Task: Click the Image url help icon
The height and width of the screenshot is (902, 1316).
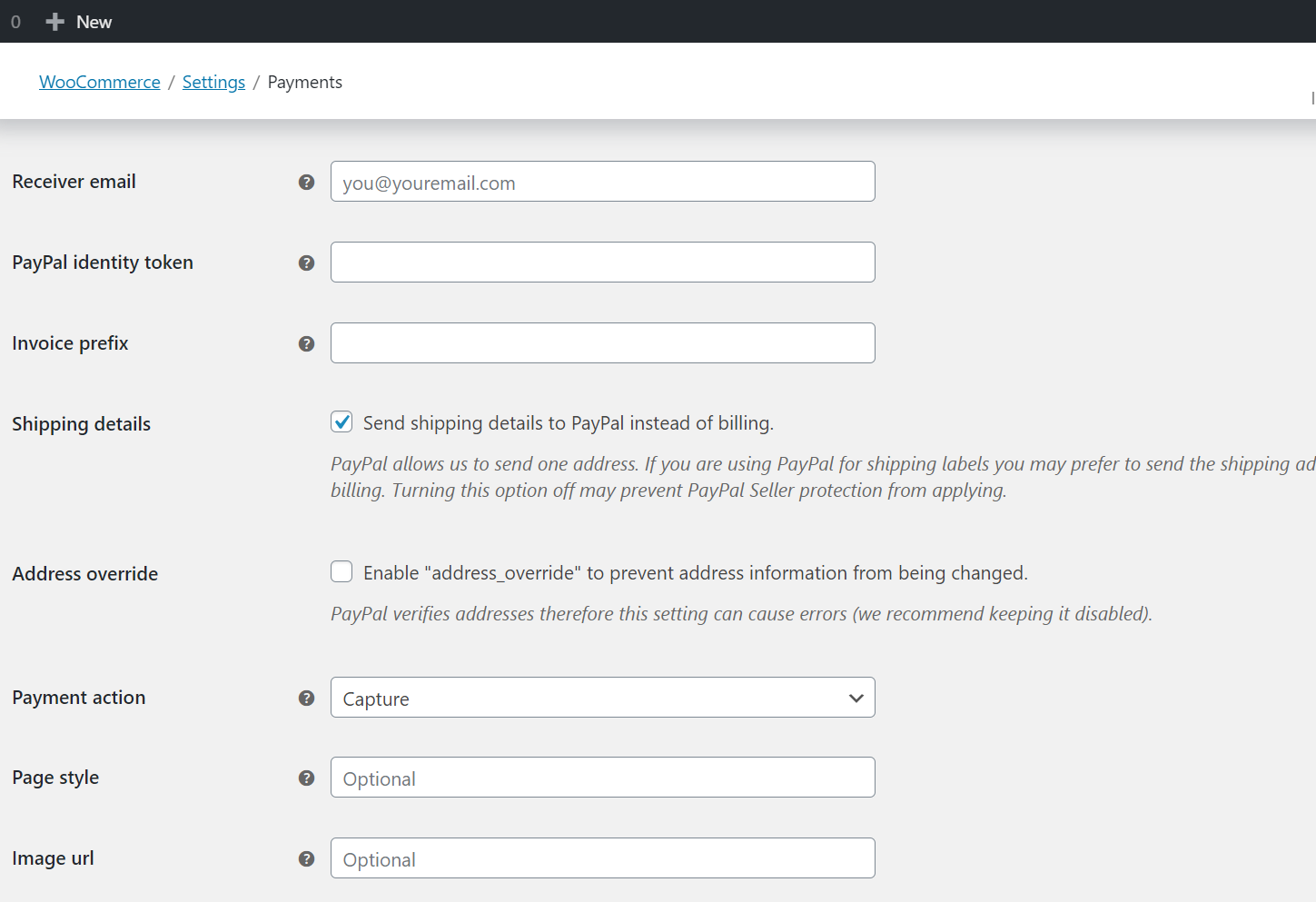Action: click(307, 859)
